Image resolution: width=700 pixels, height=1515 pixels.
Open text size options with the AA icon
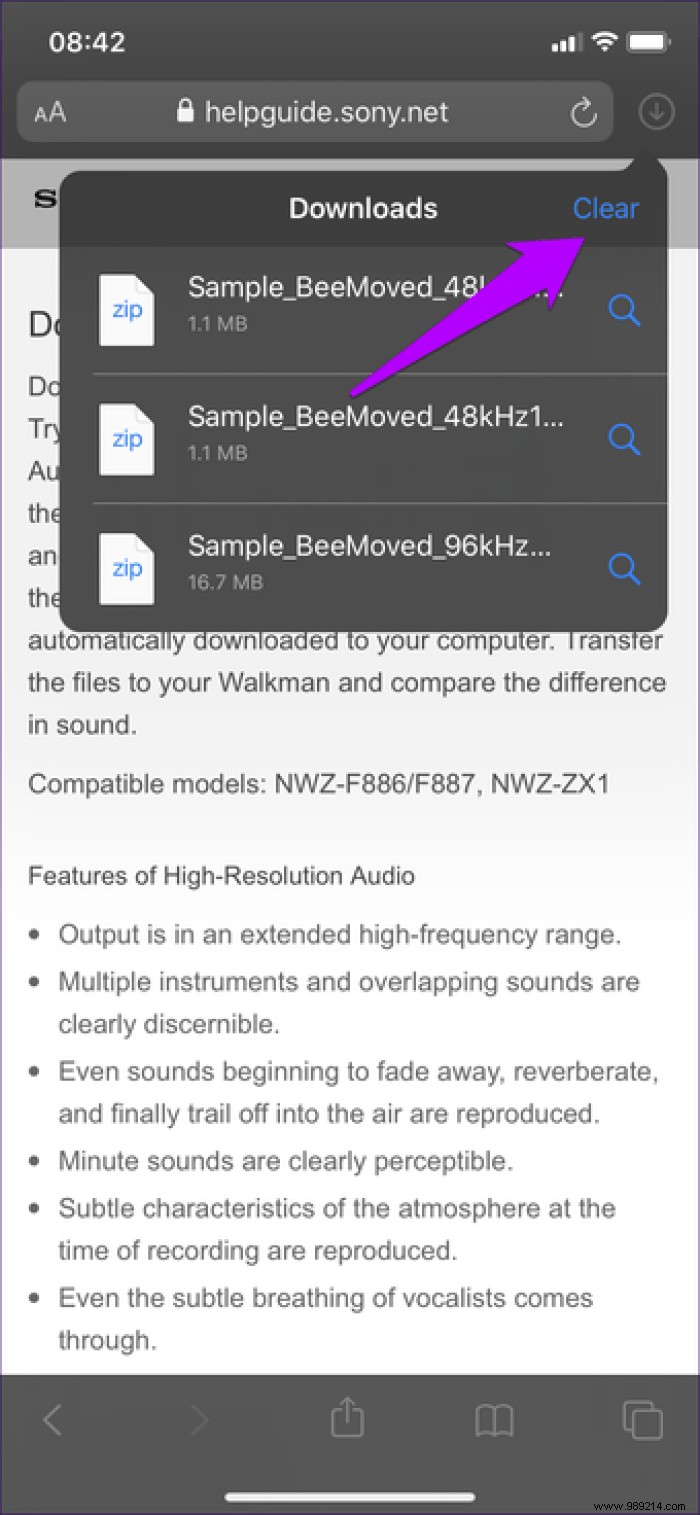coord(49,111)
